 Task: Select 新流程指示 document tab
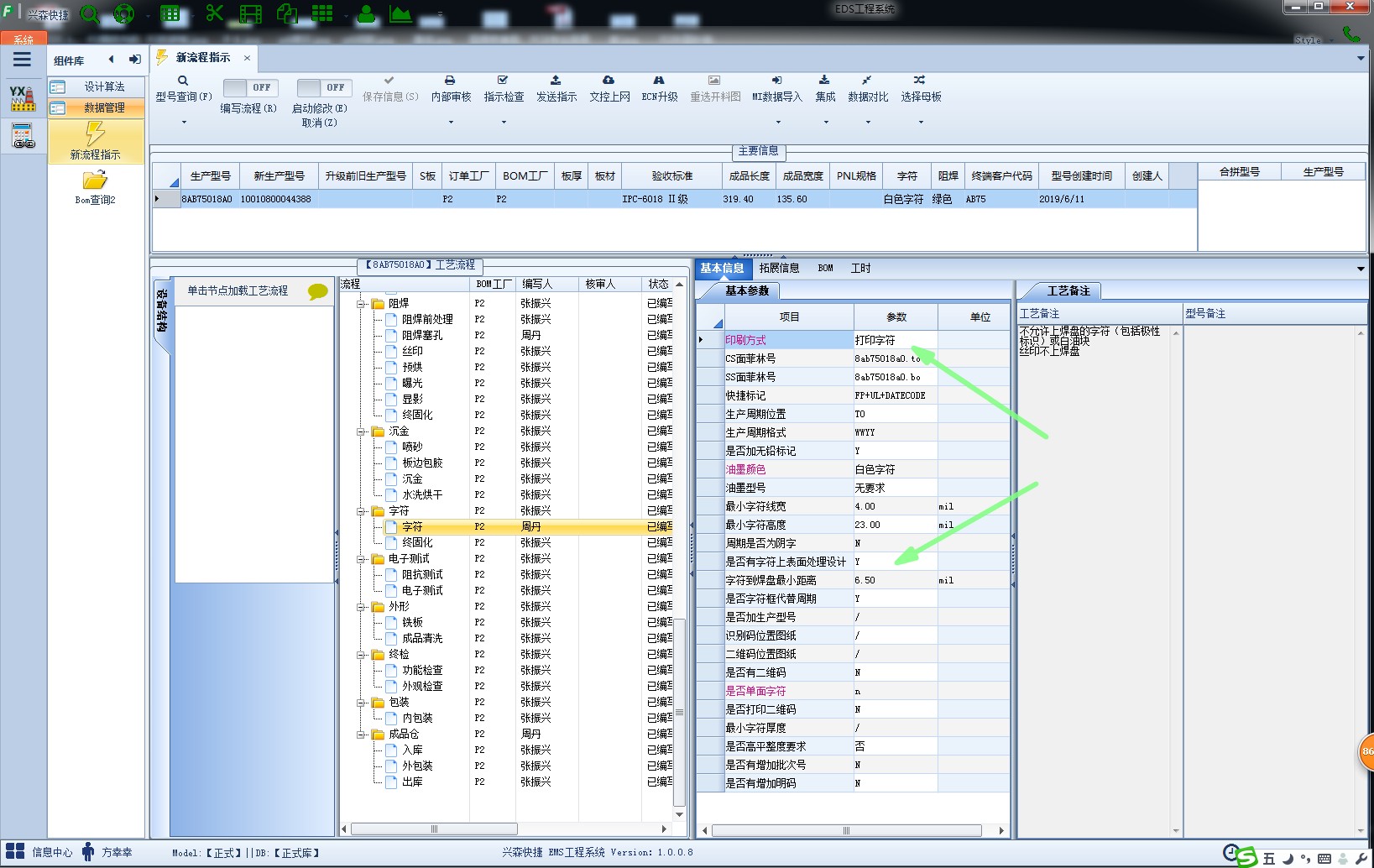click(x=203, y=58)
